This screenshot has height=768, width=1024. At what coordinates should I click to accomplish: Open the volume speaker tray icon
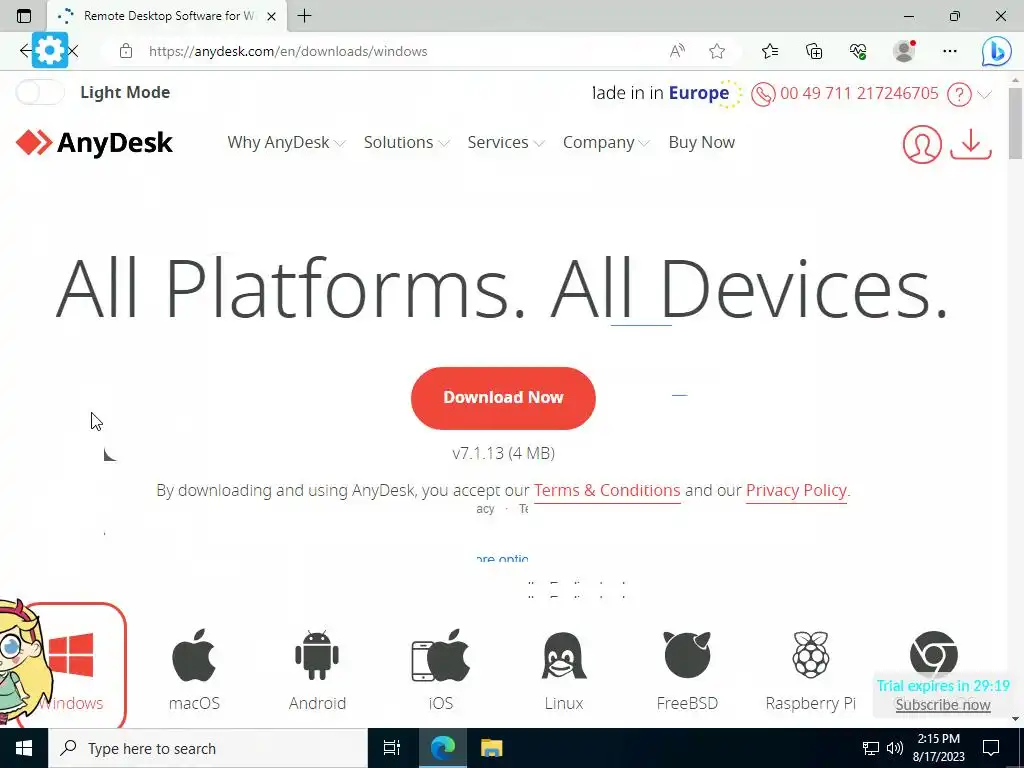pyautogui.click(x=895, y=748)
